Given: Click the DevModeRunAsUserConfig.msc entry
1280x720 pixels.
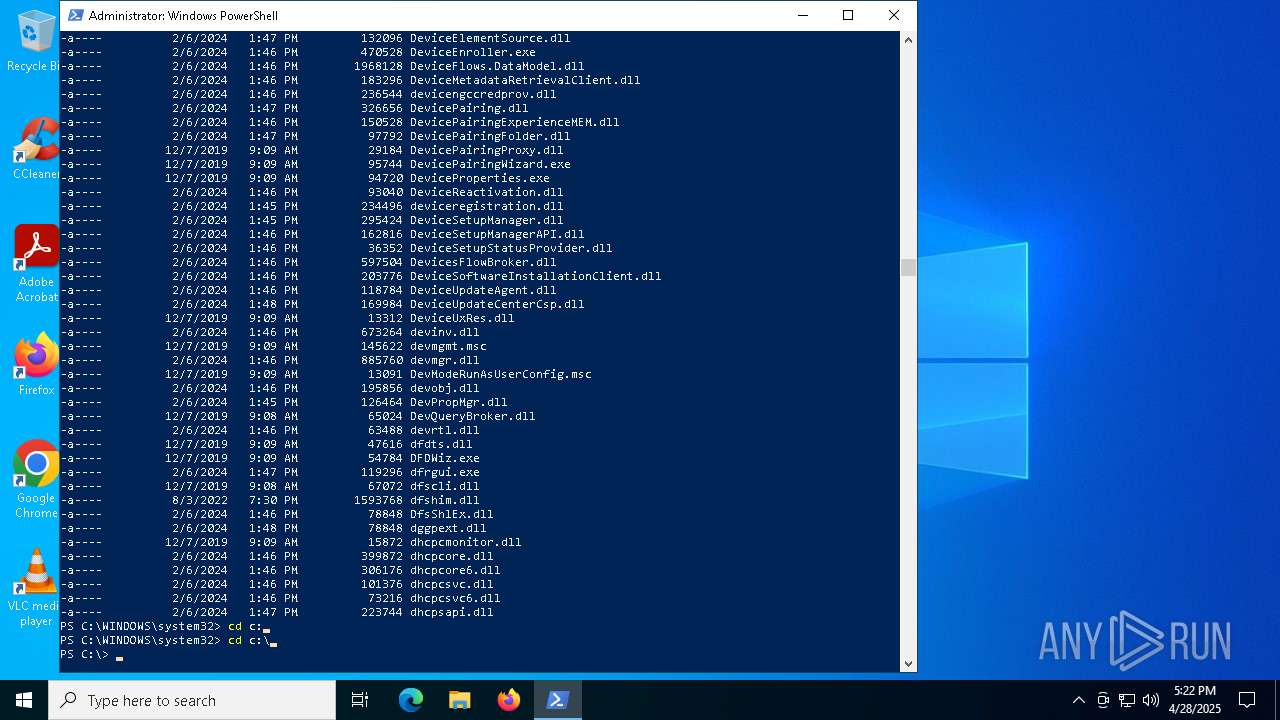Looking at the screenshot, I should [x=500, y=374].
